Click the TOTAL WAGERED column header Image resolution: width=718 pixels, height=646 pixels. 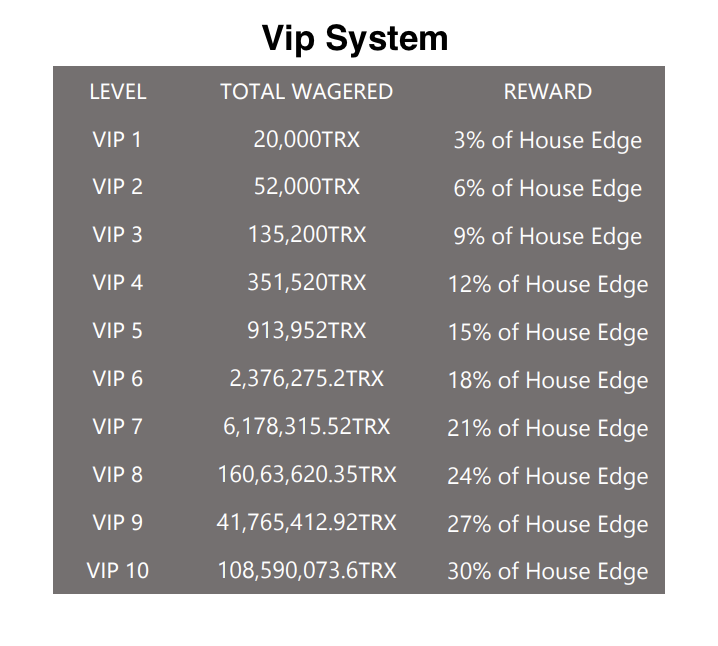tap(307, 92)
